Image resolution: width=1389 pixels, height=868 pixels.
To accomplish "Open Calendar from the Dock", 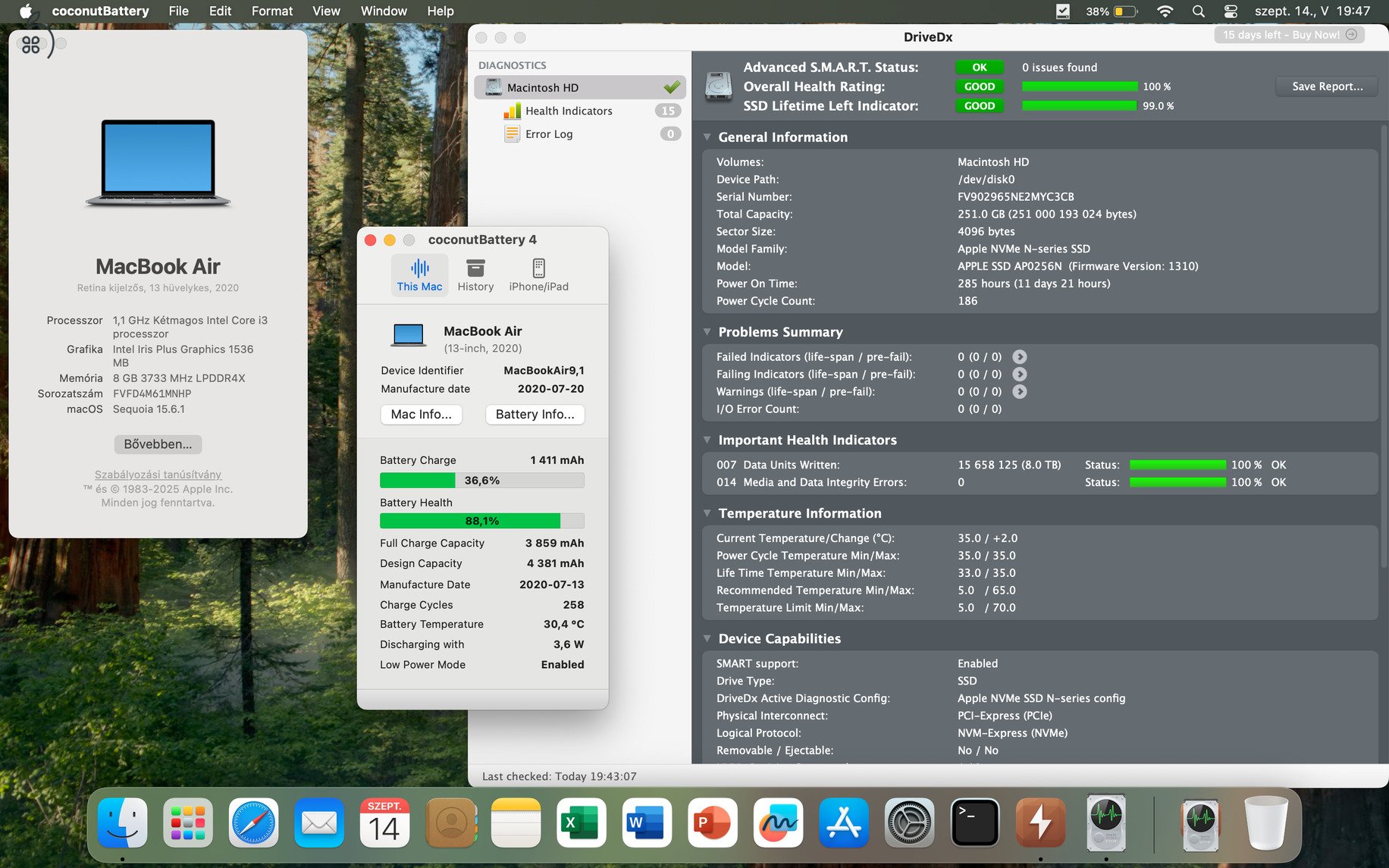I will point(384,823).
